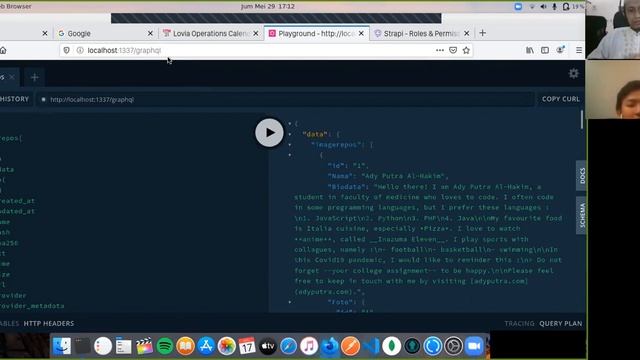Viewport: 640px width, 360px height.
Task: Open a new browser tab
Action: 482,33
